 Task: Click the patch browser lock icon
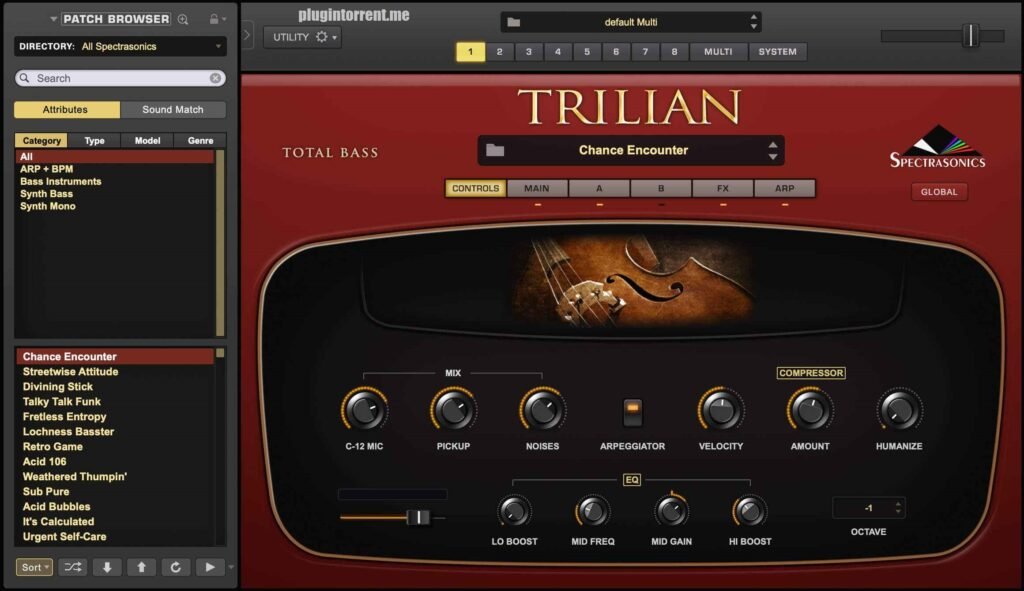(214, 19)
